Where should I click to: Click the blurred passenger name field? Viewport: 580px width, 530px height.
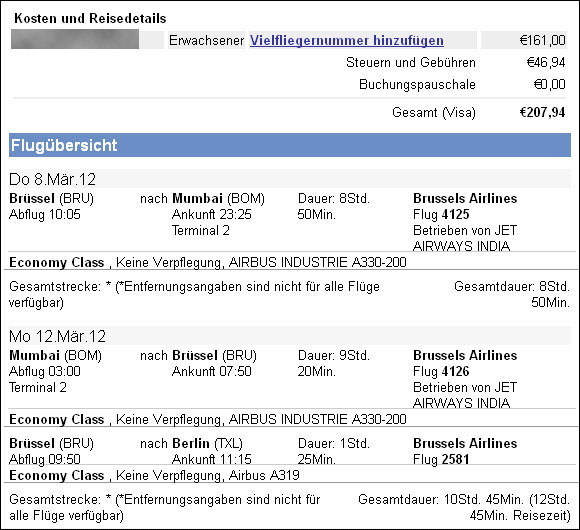[x=75, y=40]
